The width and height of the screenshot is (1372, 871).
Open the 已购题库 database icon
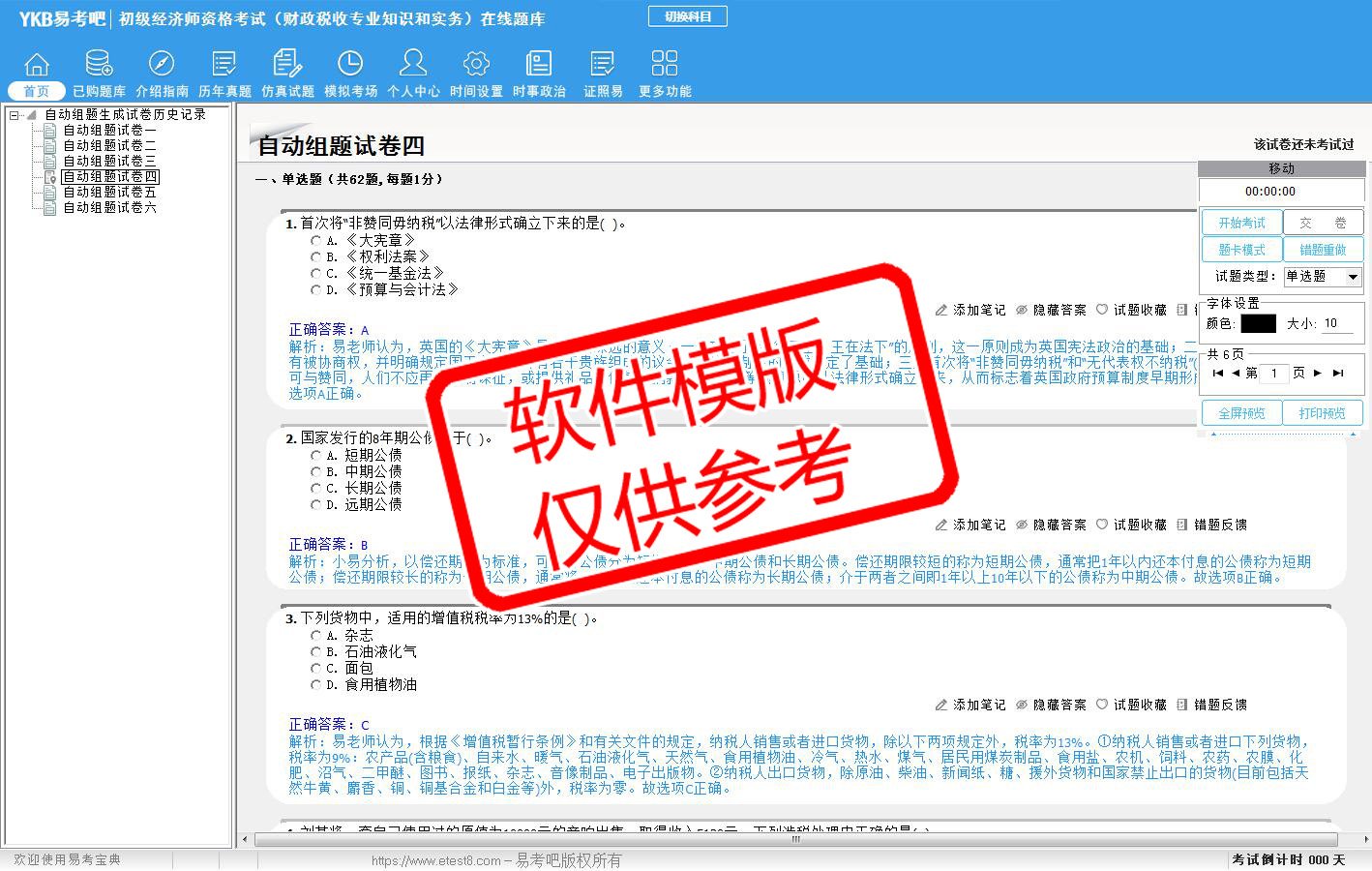tap(99, 65)
